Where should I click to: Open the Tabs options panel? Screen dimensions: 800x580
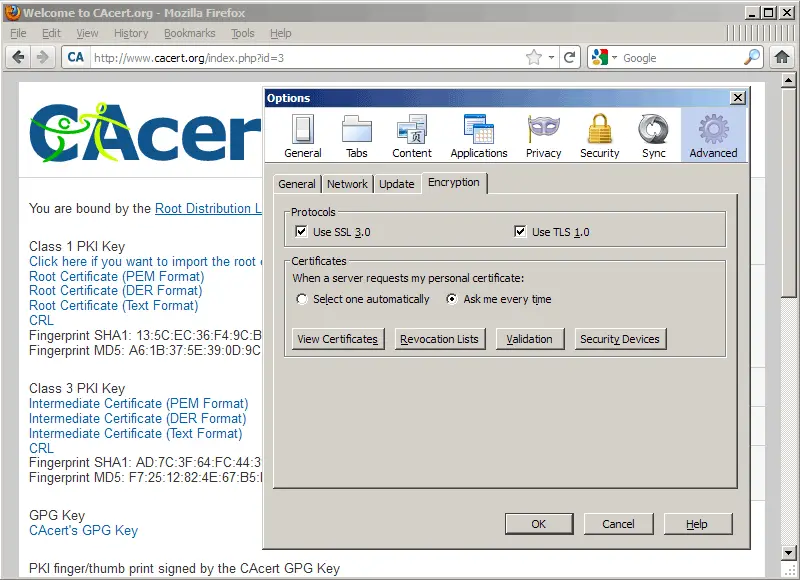[357, 136]
